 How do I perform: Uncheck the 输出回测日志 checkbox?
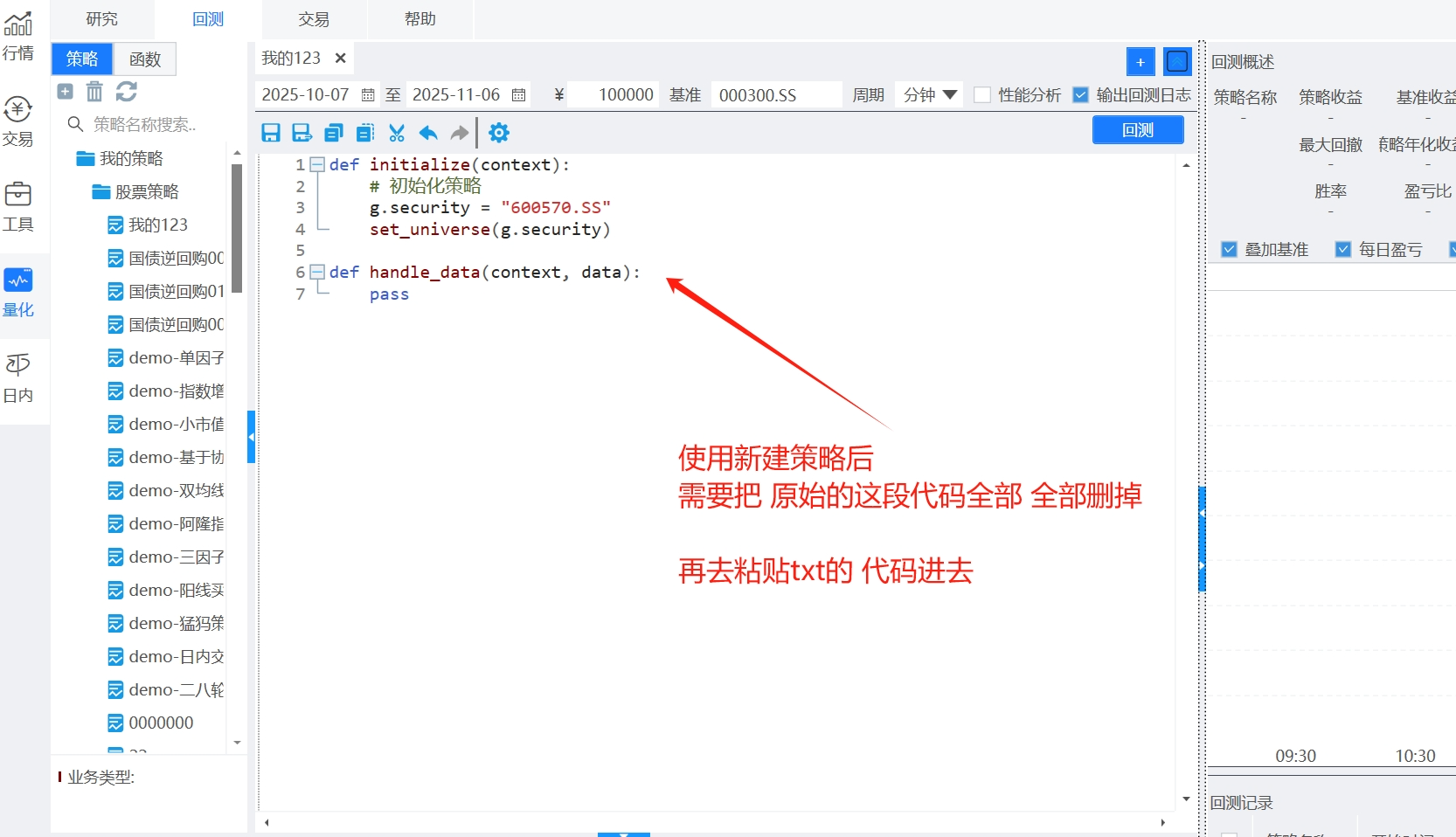pyautogui.click(x=1081, y=95)
